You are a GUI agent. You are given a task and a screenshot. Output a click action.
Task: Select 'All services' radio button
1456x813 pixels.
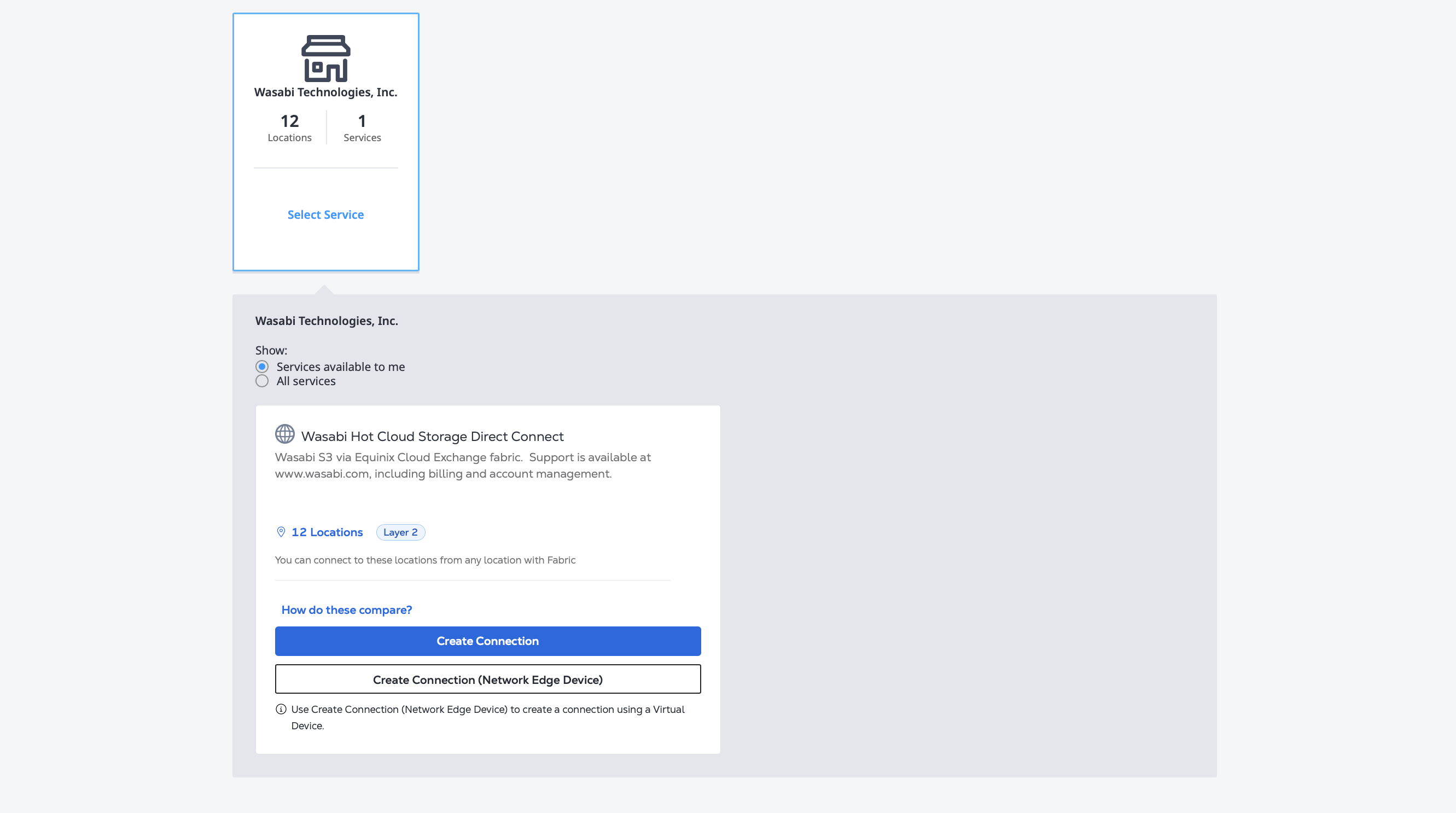point(261,381)
